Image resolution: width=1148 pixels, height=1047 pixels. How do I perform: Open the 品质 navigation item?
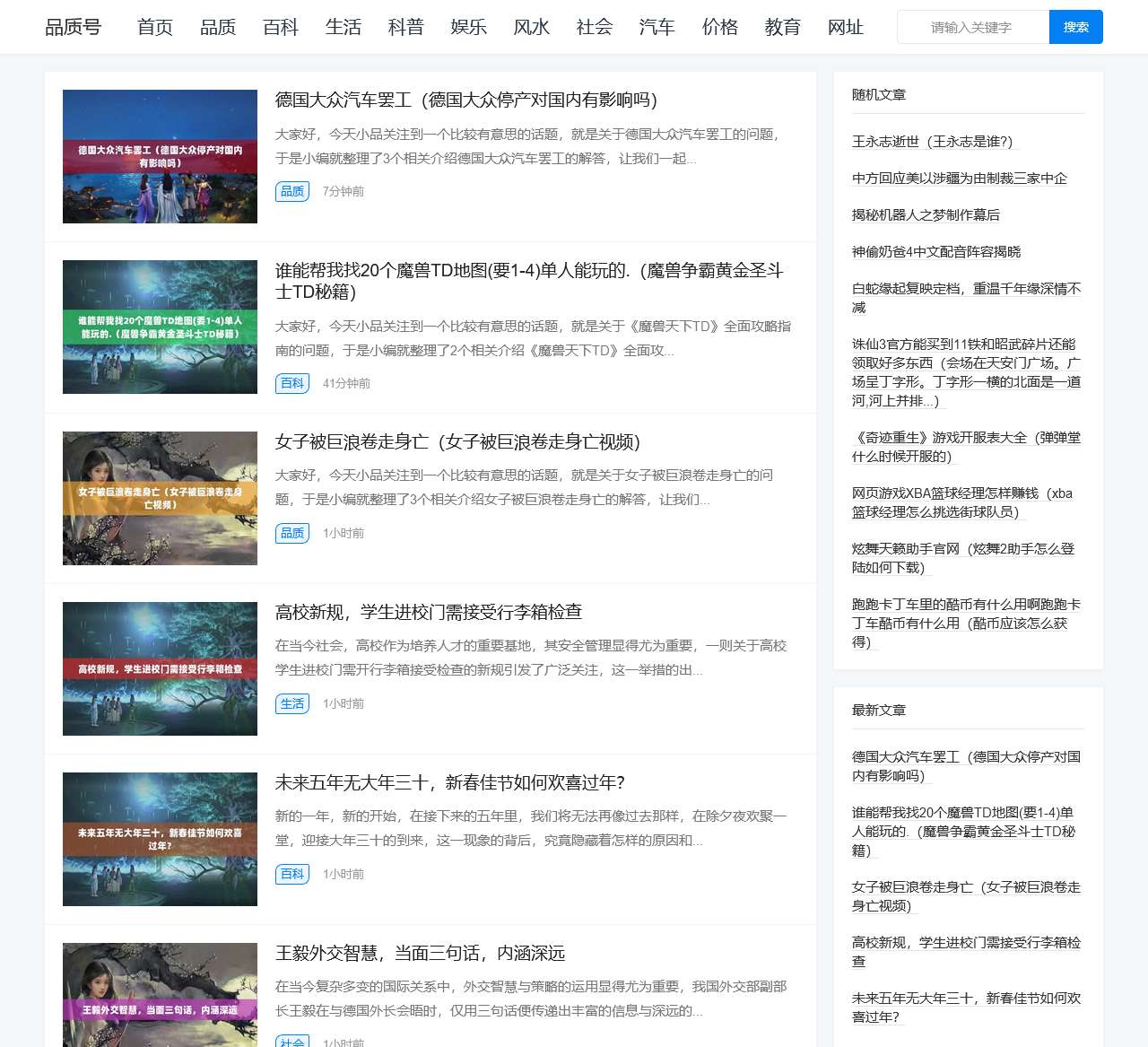pos(218,27)
